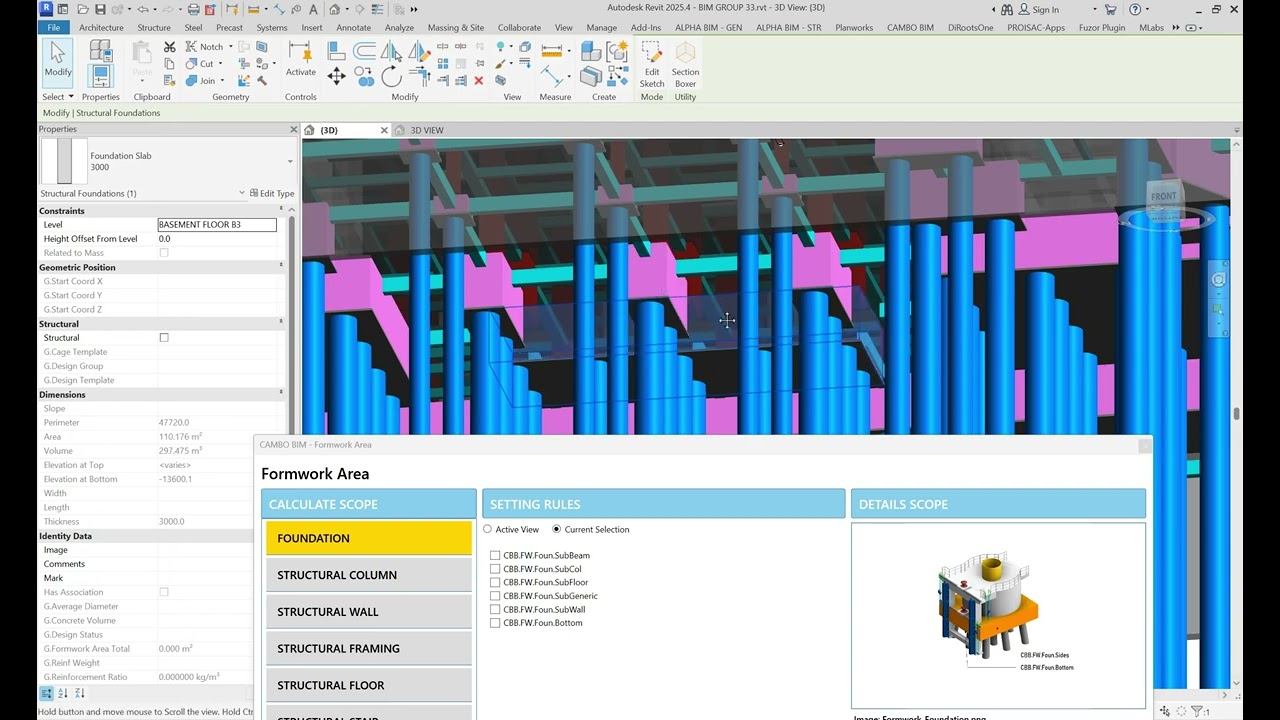The width and height of the screenshot is (1280, 720).
Task: Open the Join geometry dropdown
Action: pyautogui.click(x=222, y=81)
